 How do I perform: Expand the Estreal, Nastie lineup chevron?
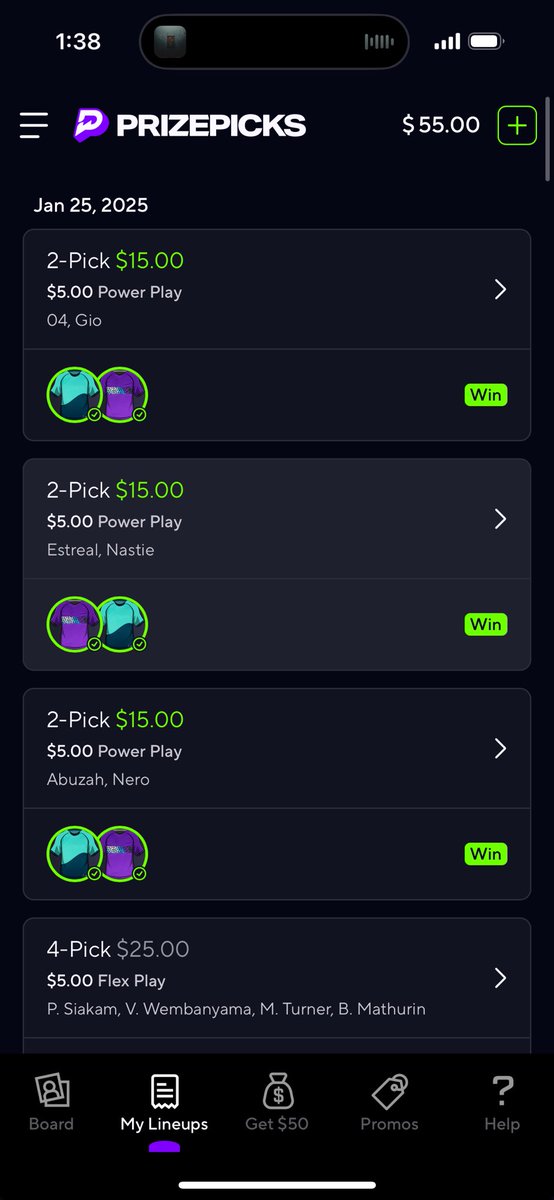[501, 519]
